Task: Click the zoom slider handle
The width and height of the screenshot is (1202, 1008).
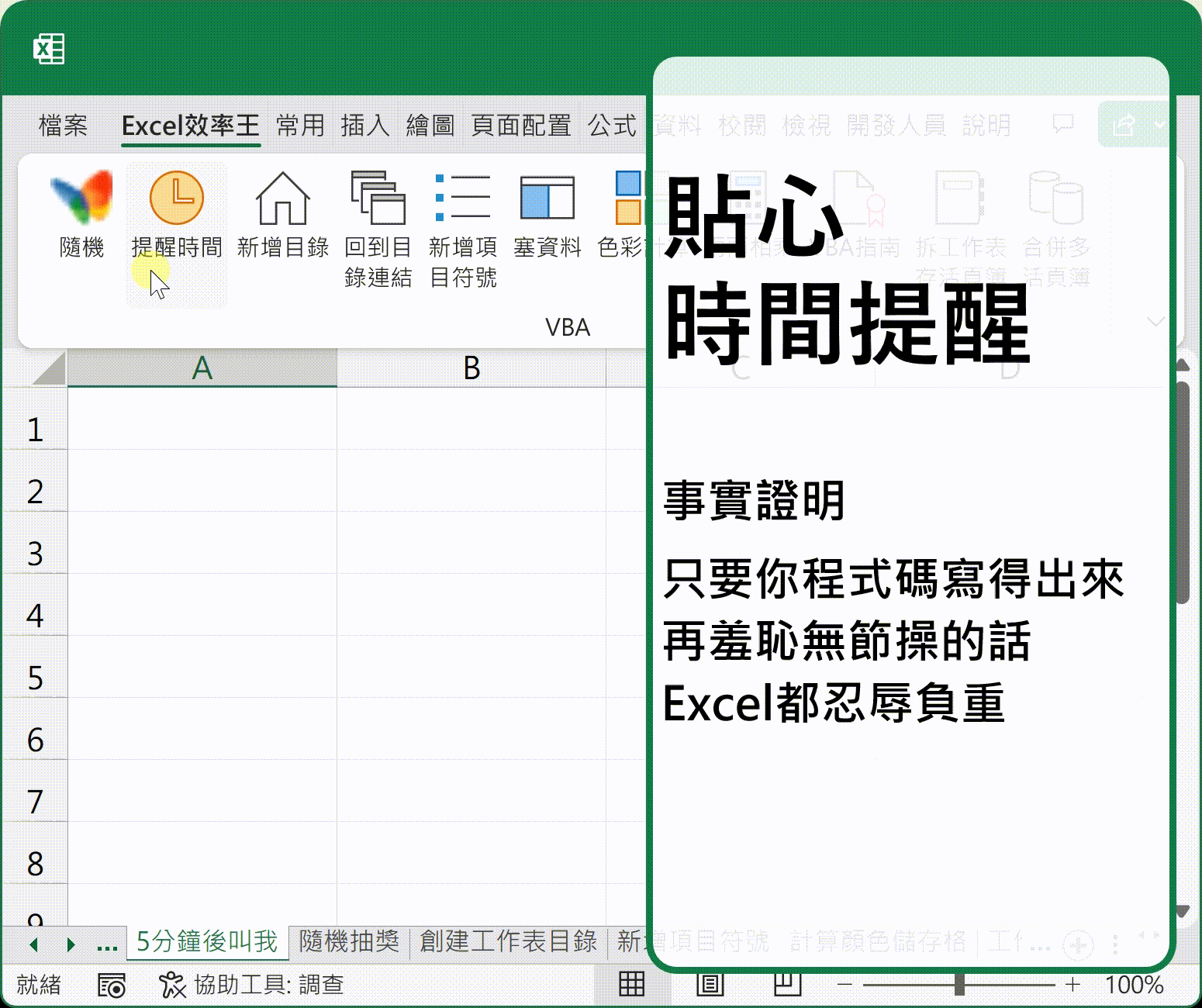Action: pyautogui.click(x=959, y=985)
